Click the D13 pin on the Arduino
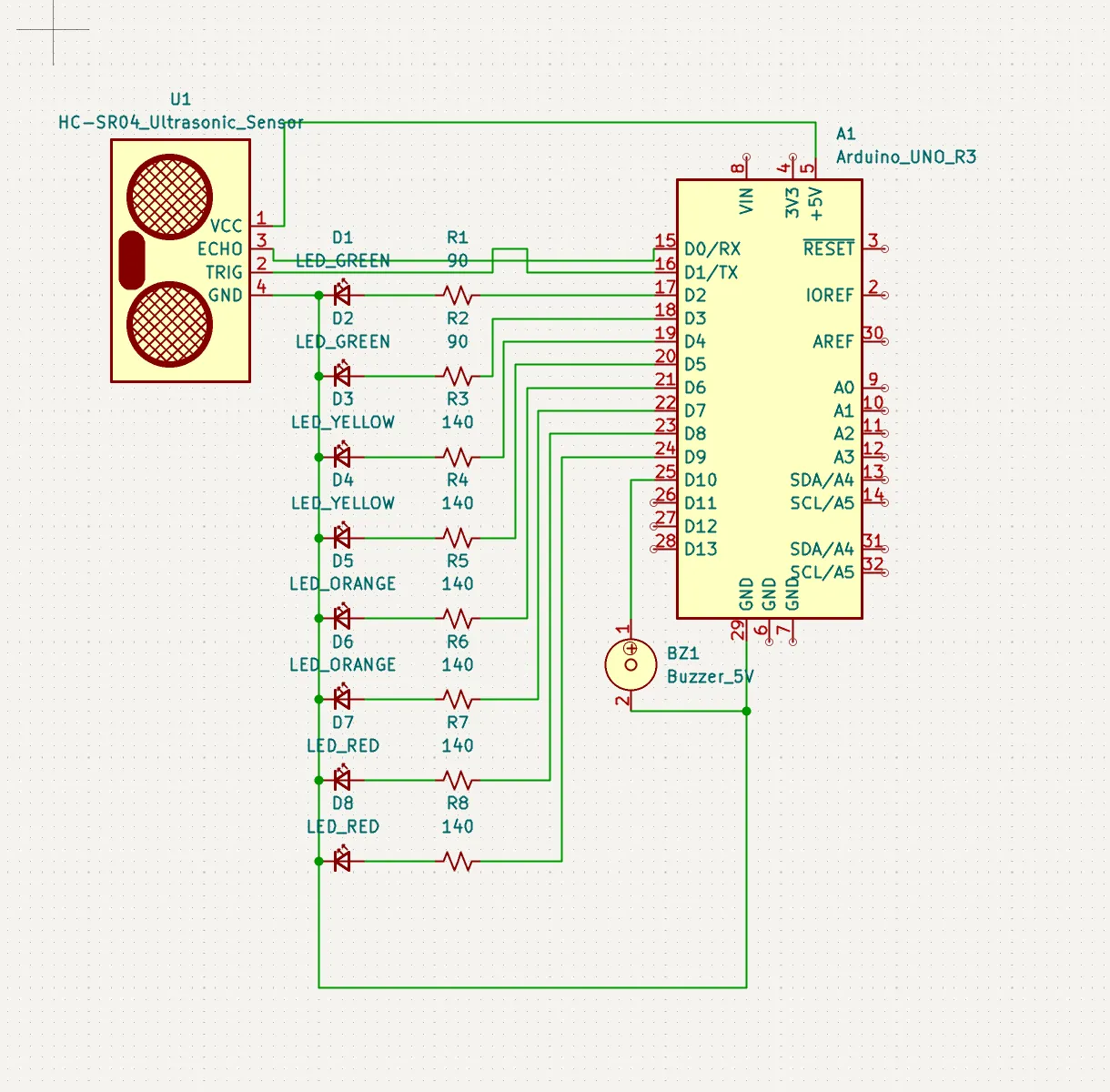Viewport: 1110px width, 1092px height. point(701,550)
